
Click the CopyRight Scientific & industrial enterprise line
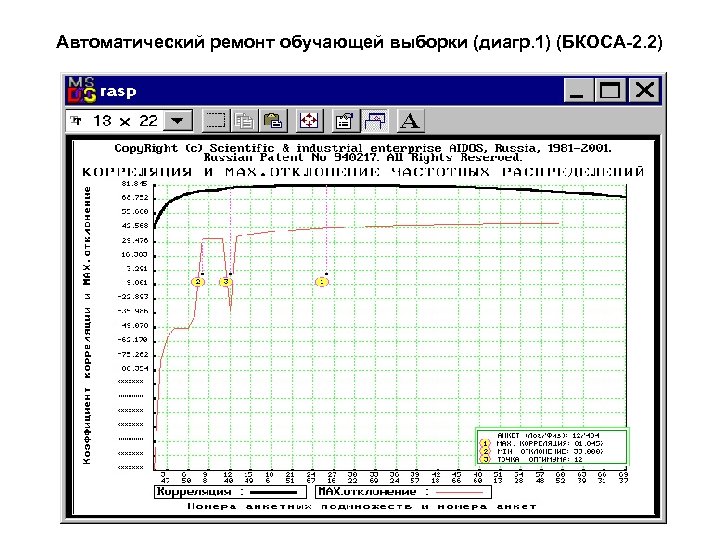[363, 148]
